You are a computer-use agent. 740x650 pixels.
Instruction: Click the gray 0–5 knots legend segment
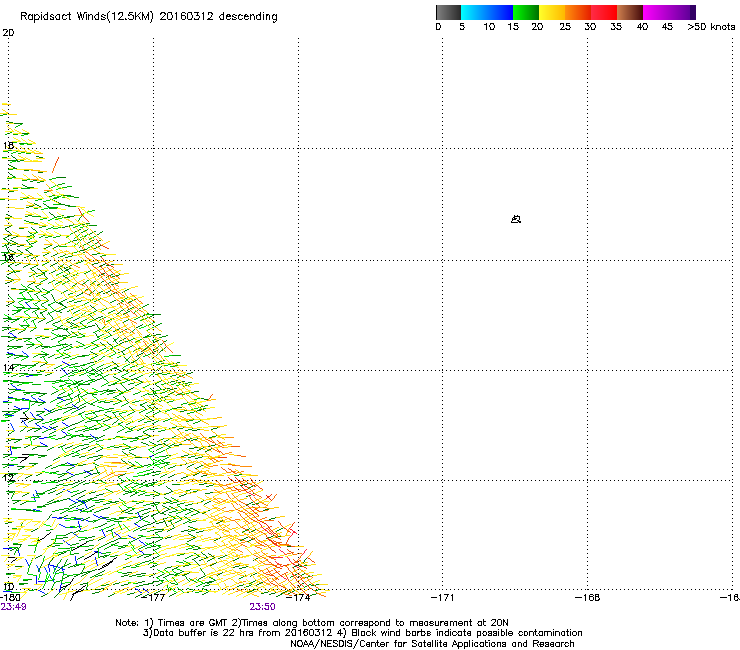point(448,12)
